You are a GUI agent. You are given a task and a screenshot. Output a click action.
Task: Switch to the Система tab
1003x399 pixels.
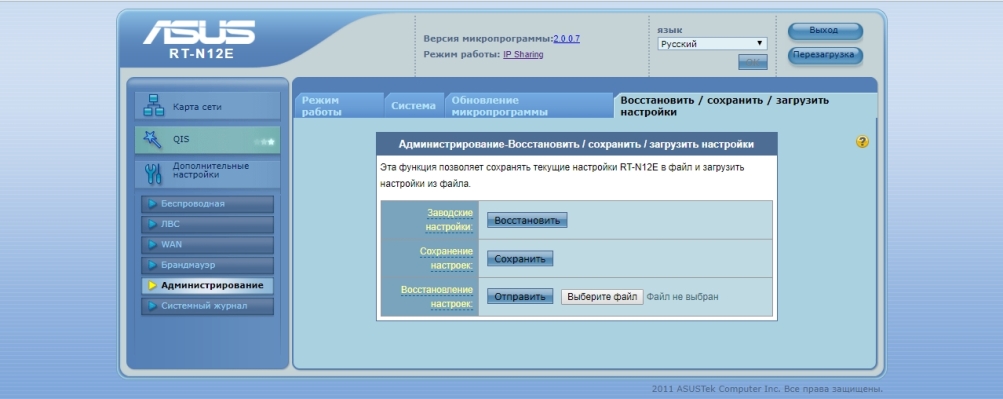tap(414, 106)
